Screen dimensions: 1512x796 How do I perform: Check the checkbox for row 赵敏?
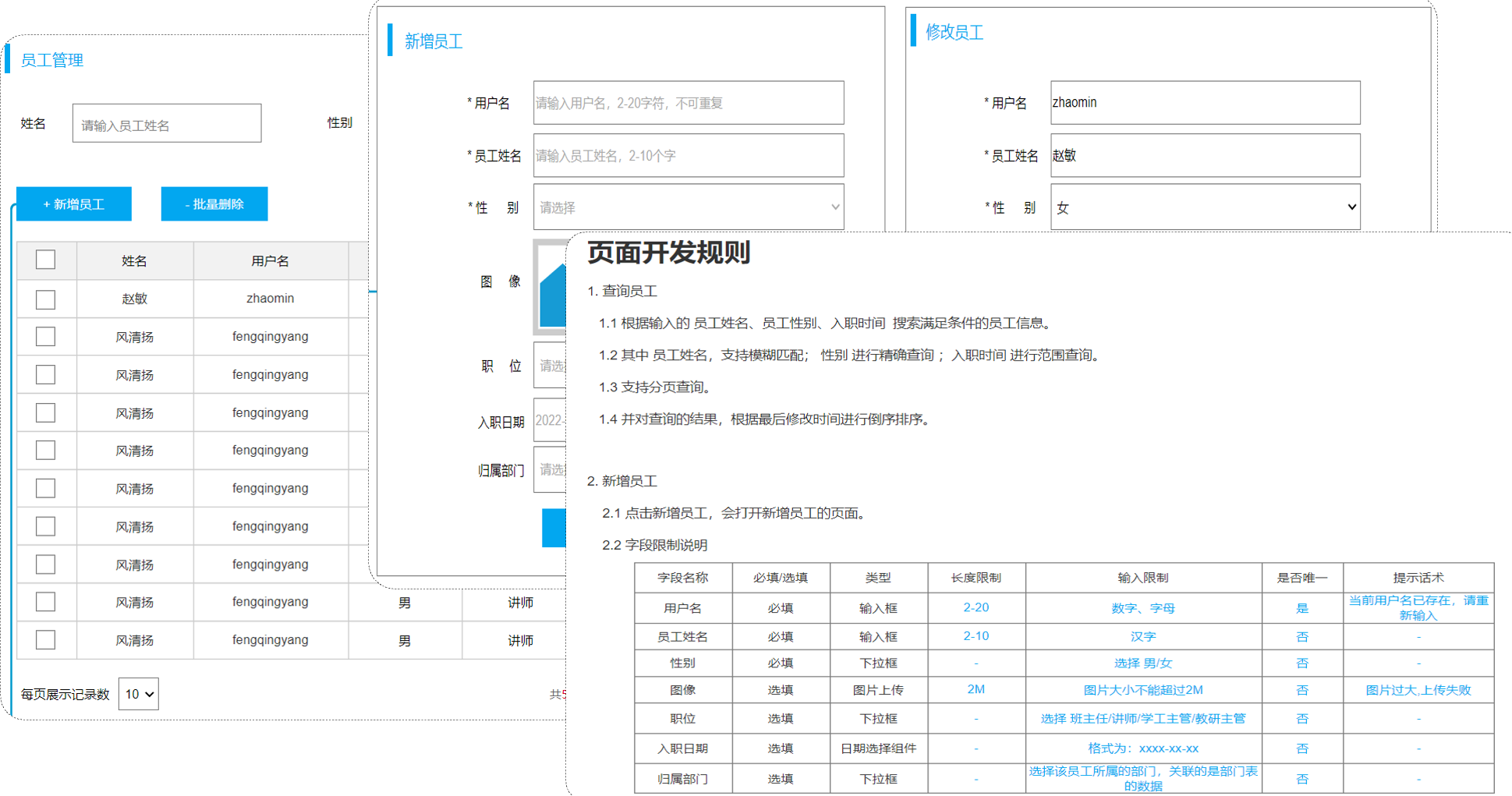pos(46,299)
